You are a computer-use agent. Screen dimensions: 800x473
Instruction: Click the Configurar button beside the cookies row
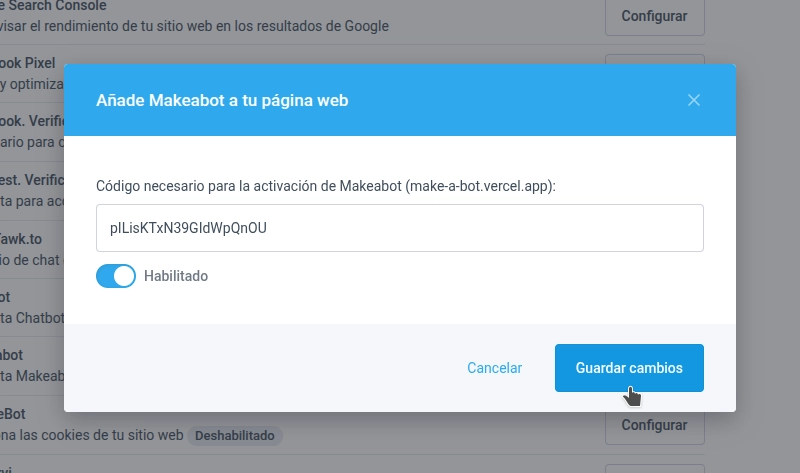tap(655, 427)
